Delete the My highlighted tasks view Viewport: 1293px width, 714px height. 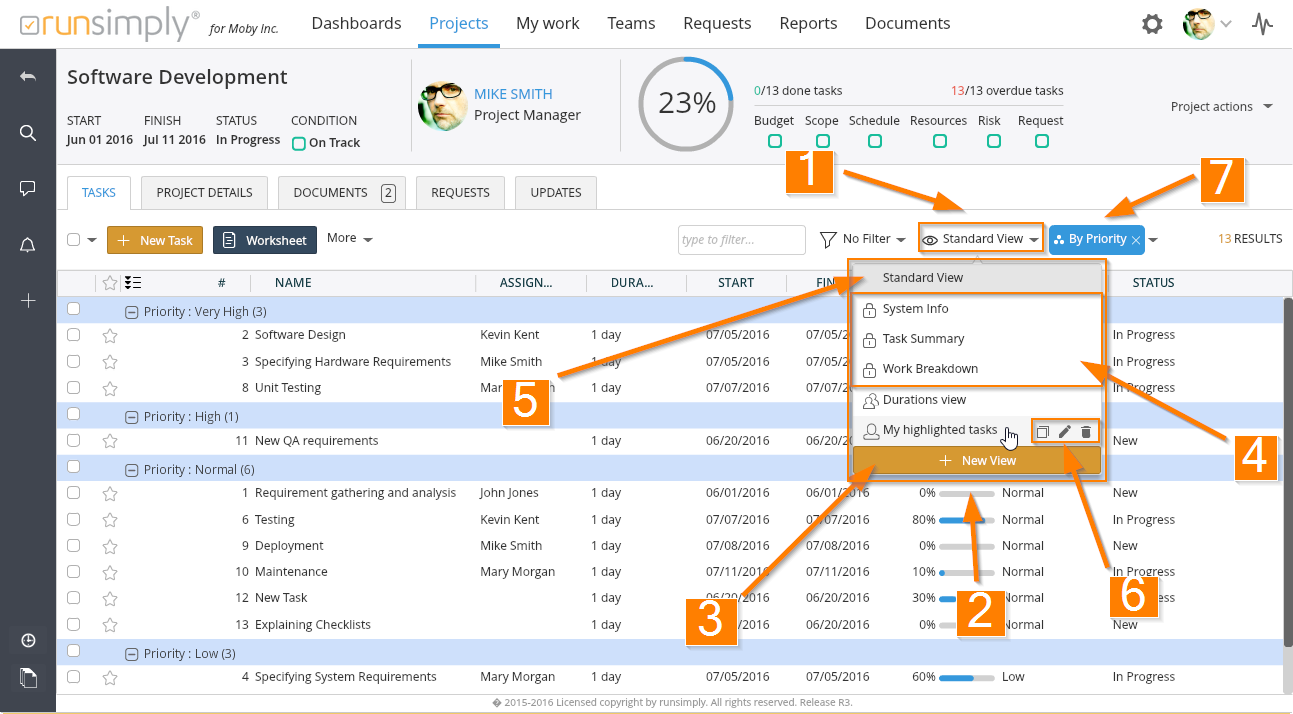click(x=1086, y=432)
